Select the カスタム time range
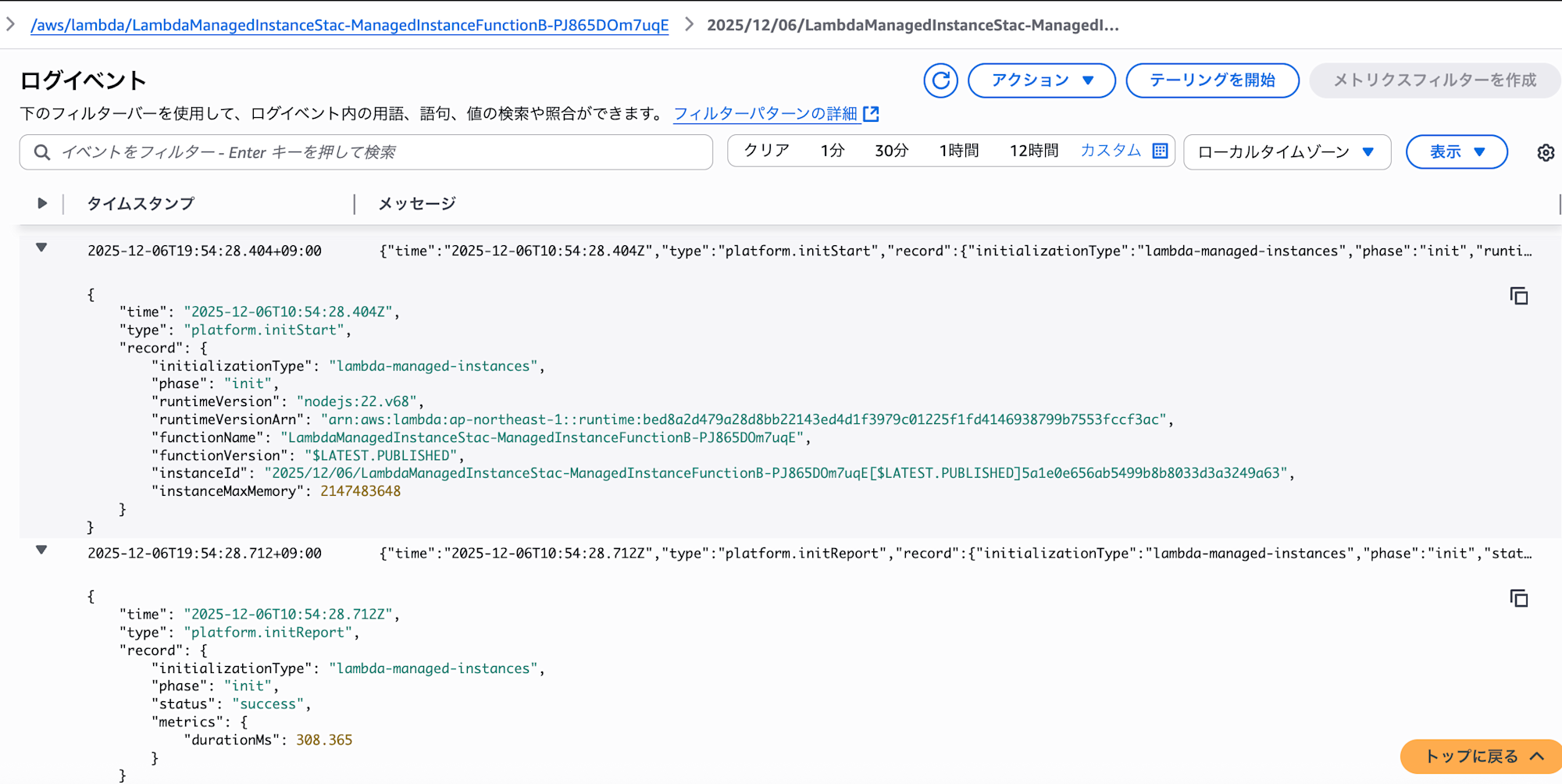The width and height of the screenshot is (1562, 784). pos(1111,151)
